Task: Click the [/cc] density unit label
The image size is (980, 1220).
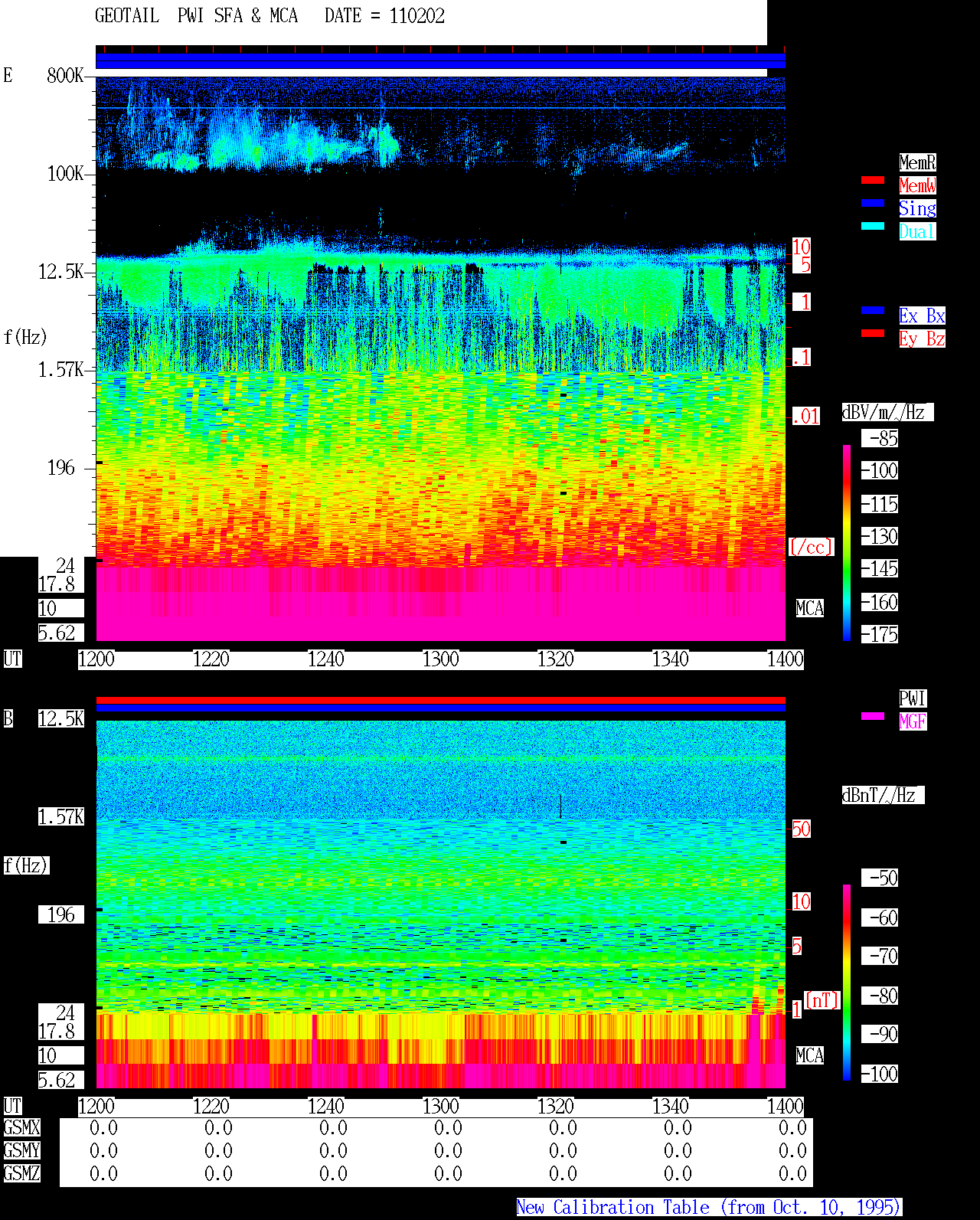Action: [811, 547]
